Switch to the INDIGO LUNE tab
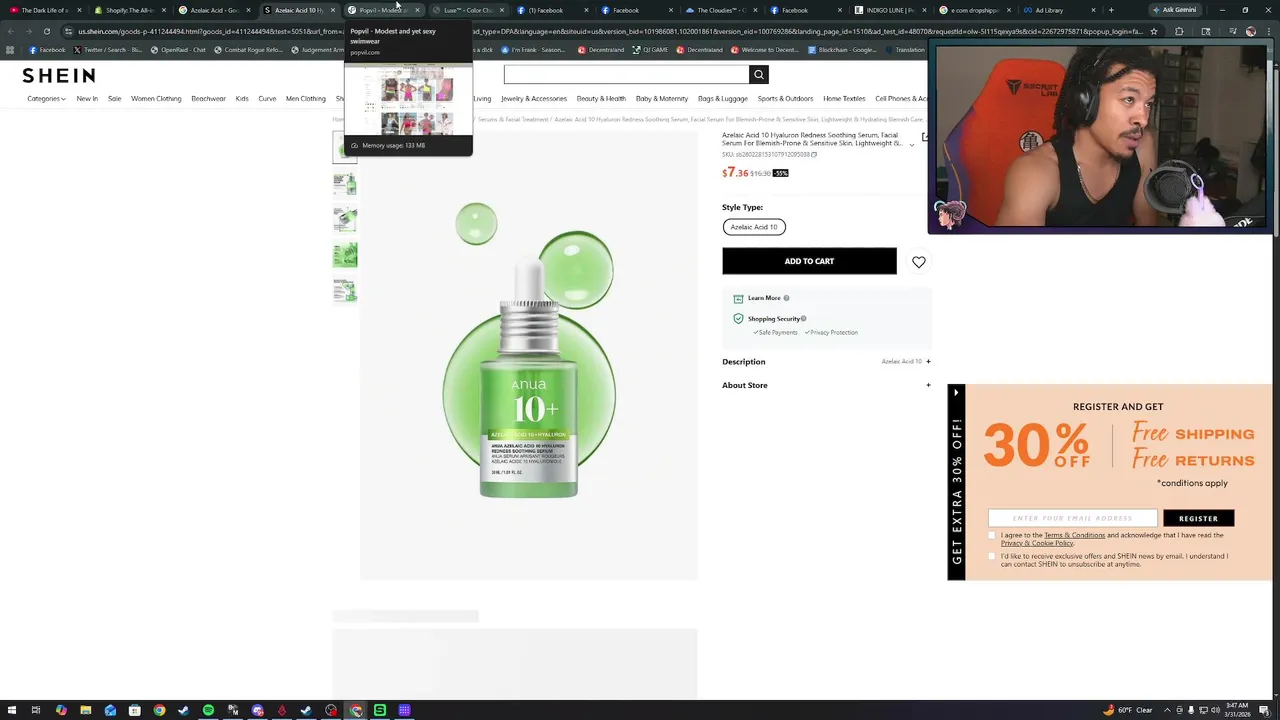The width and height of the screenshot is (1280, 720). [x=890, y=10]
